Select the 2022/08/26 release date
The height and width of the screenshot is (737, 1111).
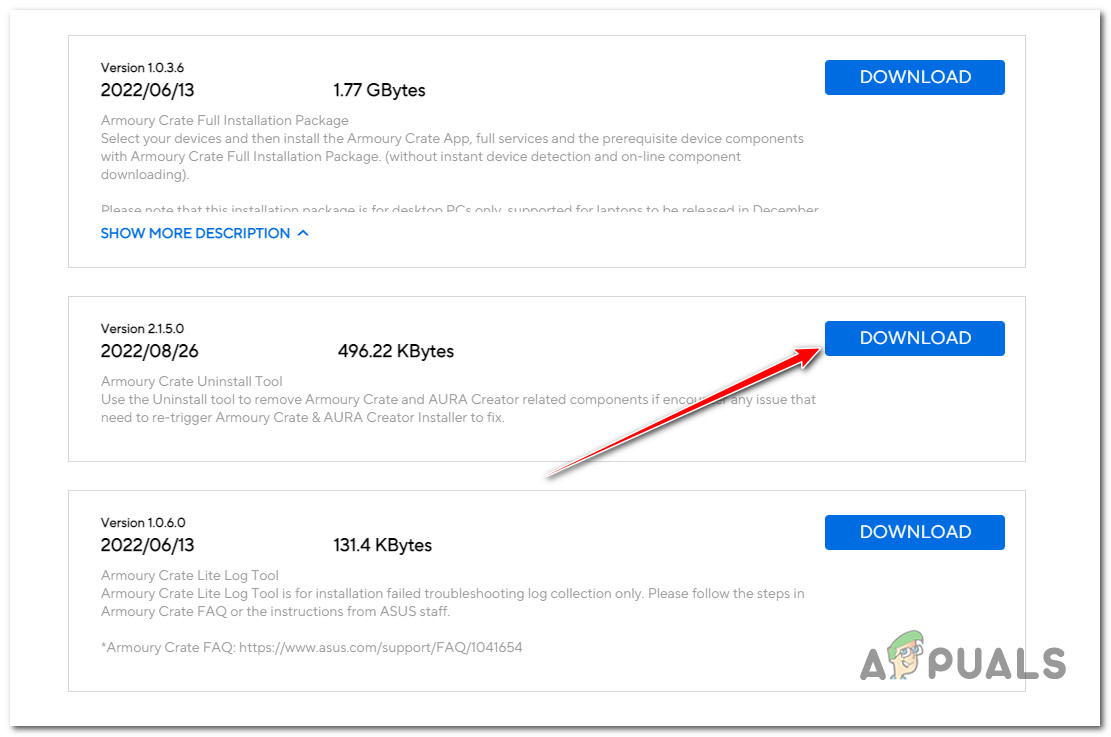pyautogui.click(x=149, y=351)
